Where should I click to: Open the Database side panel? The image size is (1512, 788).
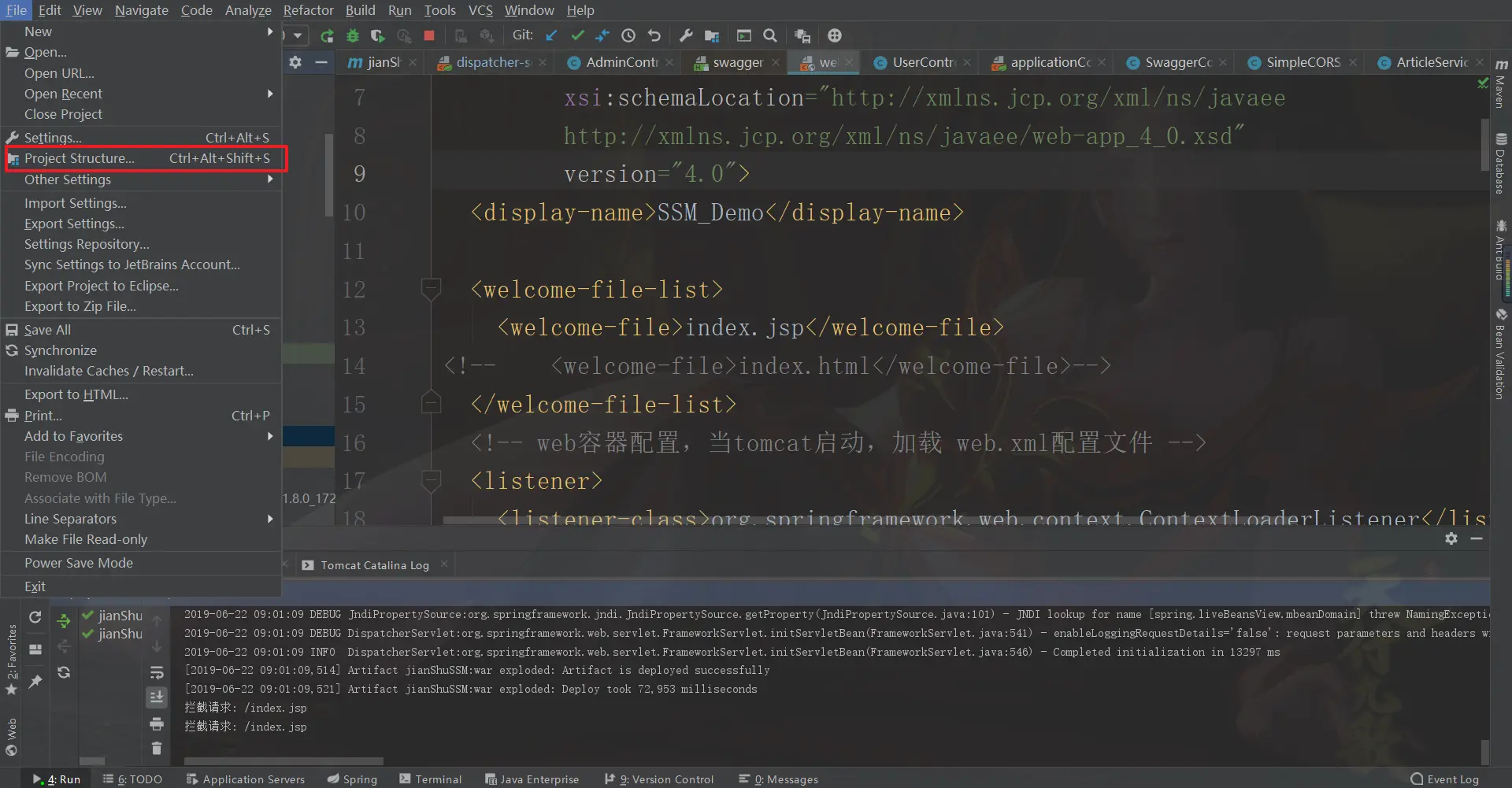pos(1501,164)
